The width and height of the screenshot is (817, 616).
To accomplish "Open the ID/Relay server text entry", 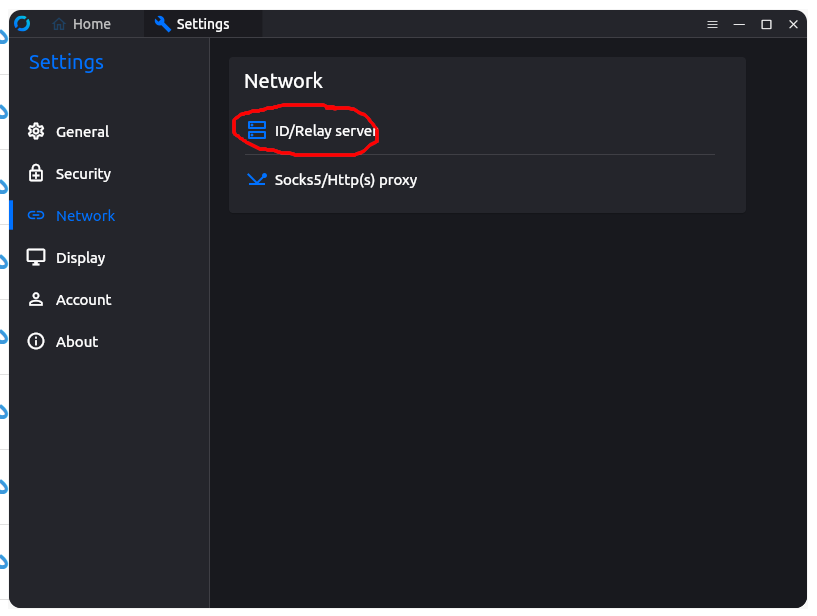I will pos(325,131).
